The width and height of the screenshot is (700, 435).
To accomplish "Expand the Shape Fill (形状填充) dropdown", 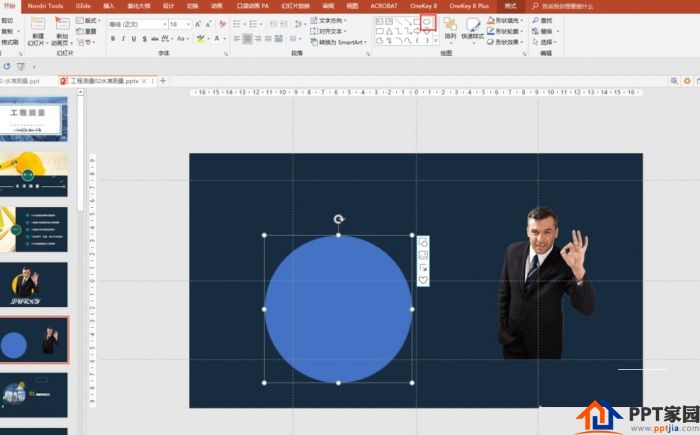I will coord(522,21).
